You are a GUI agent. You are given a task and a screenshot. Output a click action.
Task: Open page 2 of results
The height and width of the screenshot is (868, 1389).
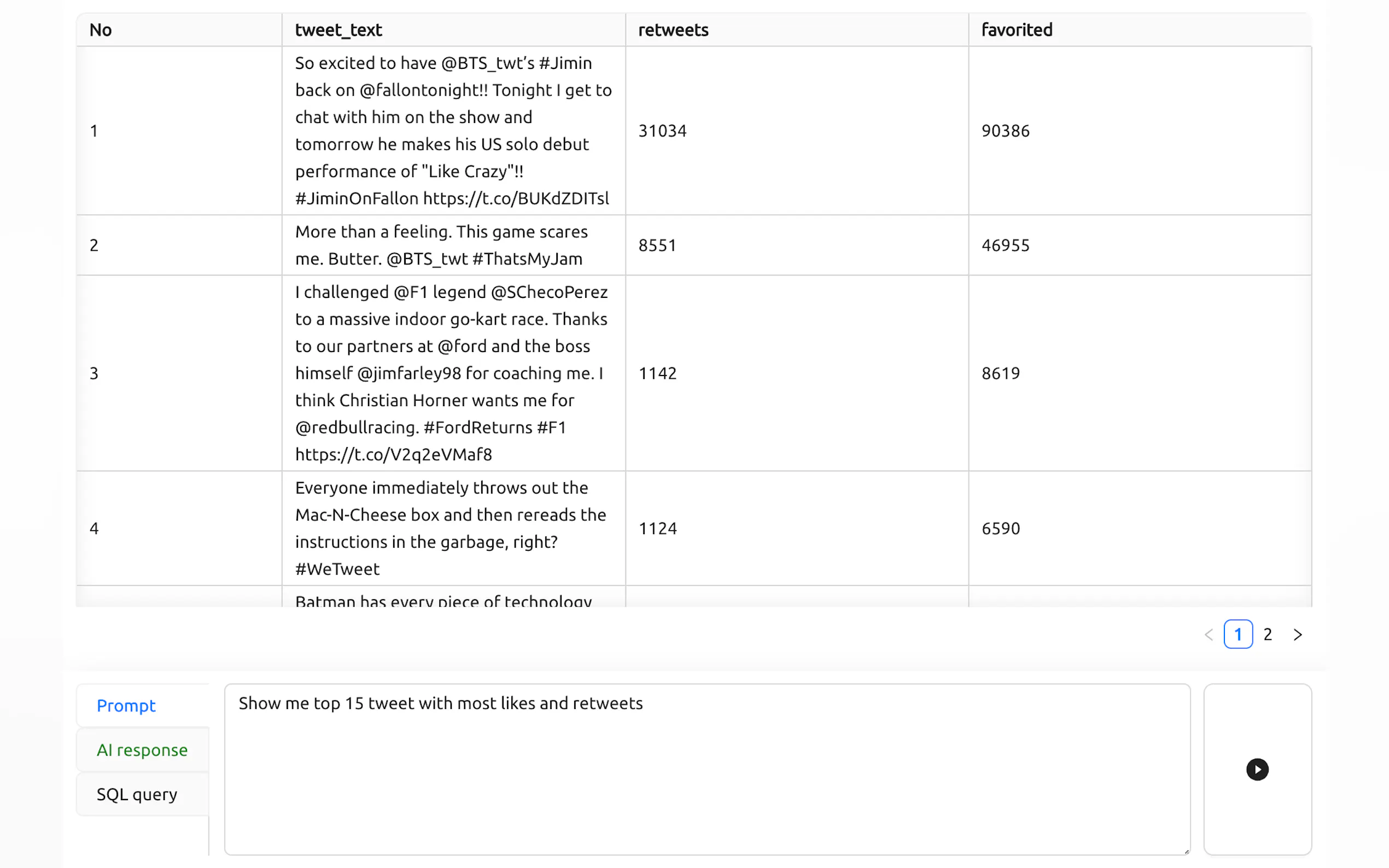coord(1268,635)
